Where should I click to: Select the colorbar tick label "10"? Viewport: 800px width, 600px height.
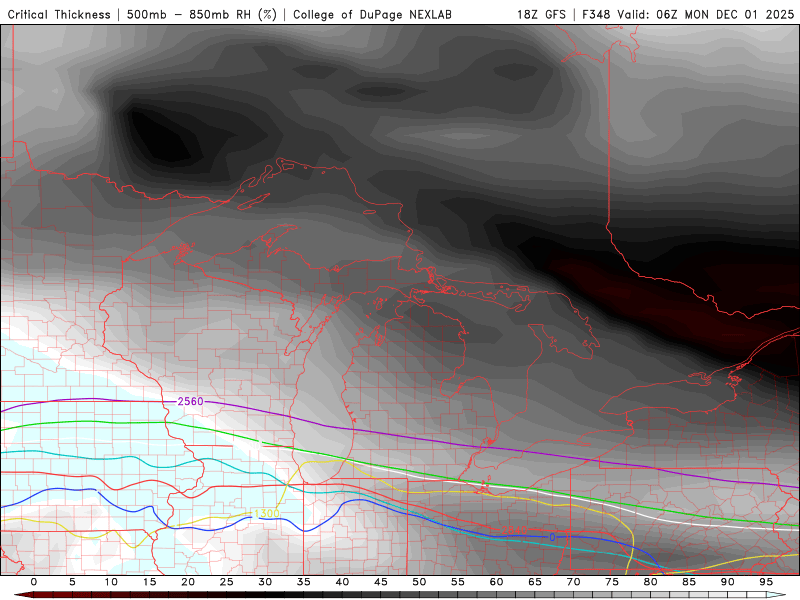click(x=111, y=582)
